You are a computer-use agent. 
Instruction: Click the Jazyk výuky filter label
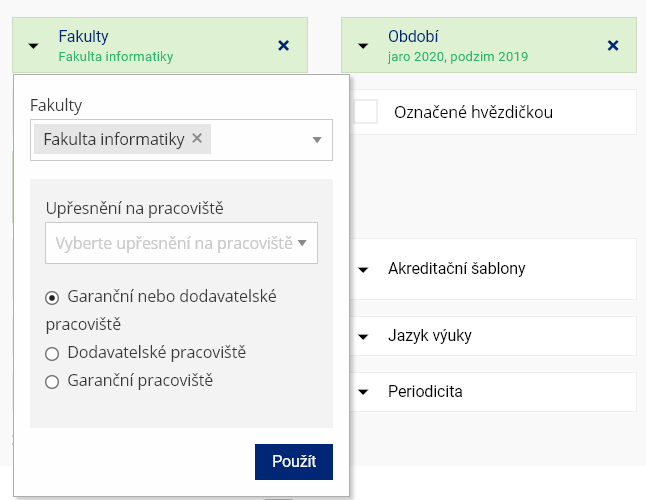pyautogui.click(x=430, y=335)
